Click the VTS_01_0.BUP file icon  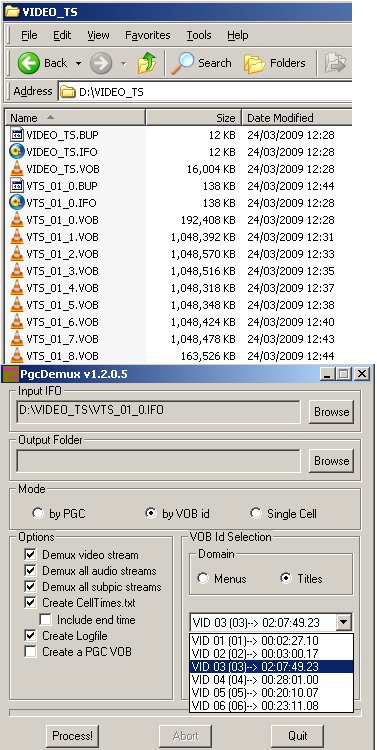pos(17,186)
